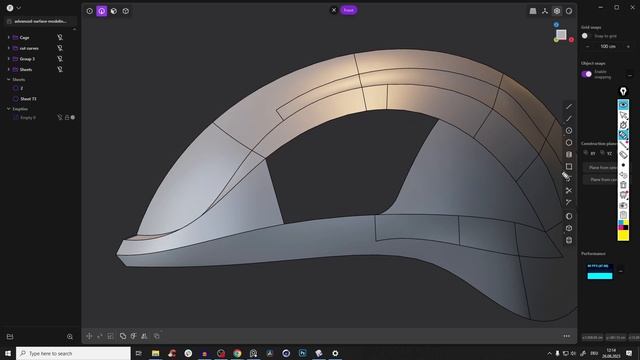Toggle visibility of Cage group
This screenshot has width=640, height=360.
pyautogui.click(x=60, y=38)
